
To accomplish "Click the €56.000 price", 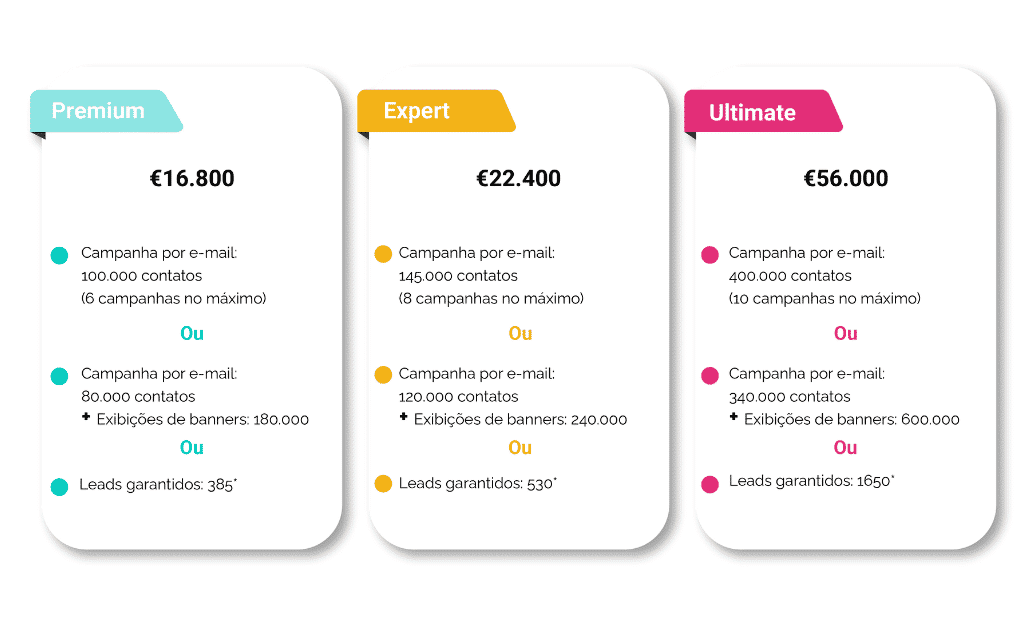I will [x=846, y=179].
